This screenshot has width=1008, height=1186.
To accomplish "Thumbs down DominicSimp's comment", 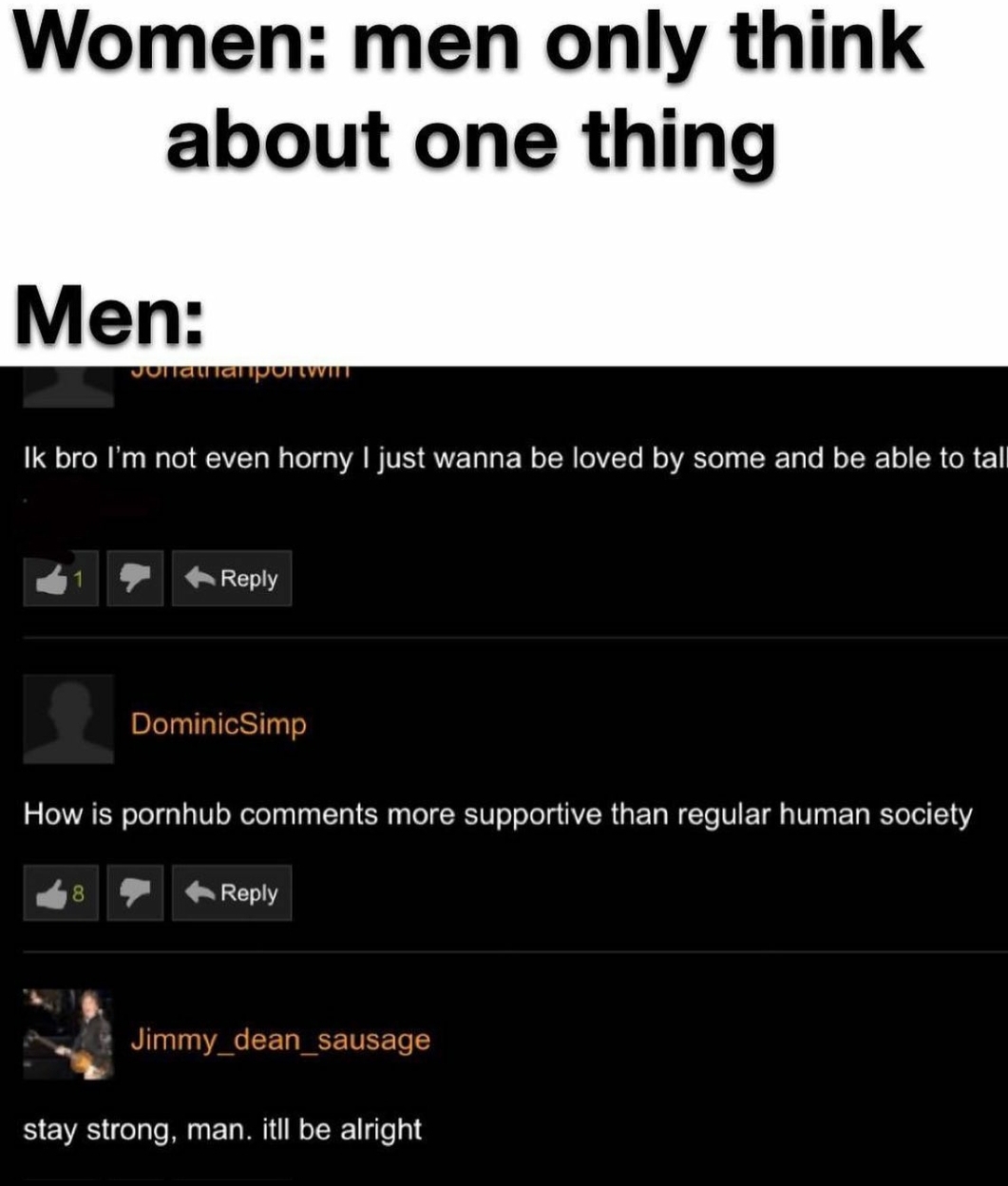I will pos(135,892).
